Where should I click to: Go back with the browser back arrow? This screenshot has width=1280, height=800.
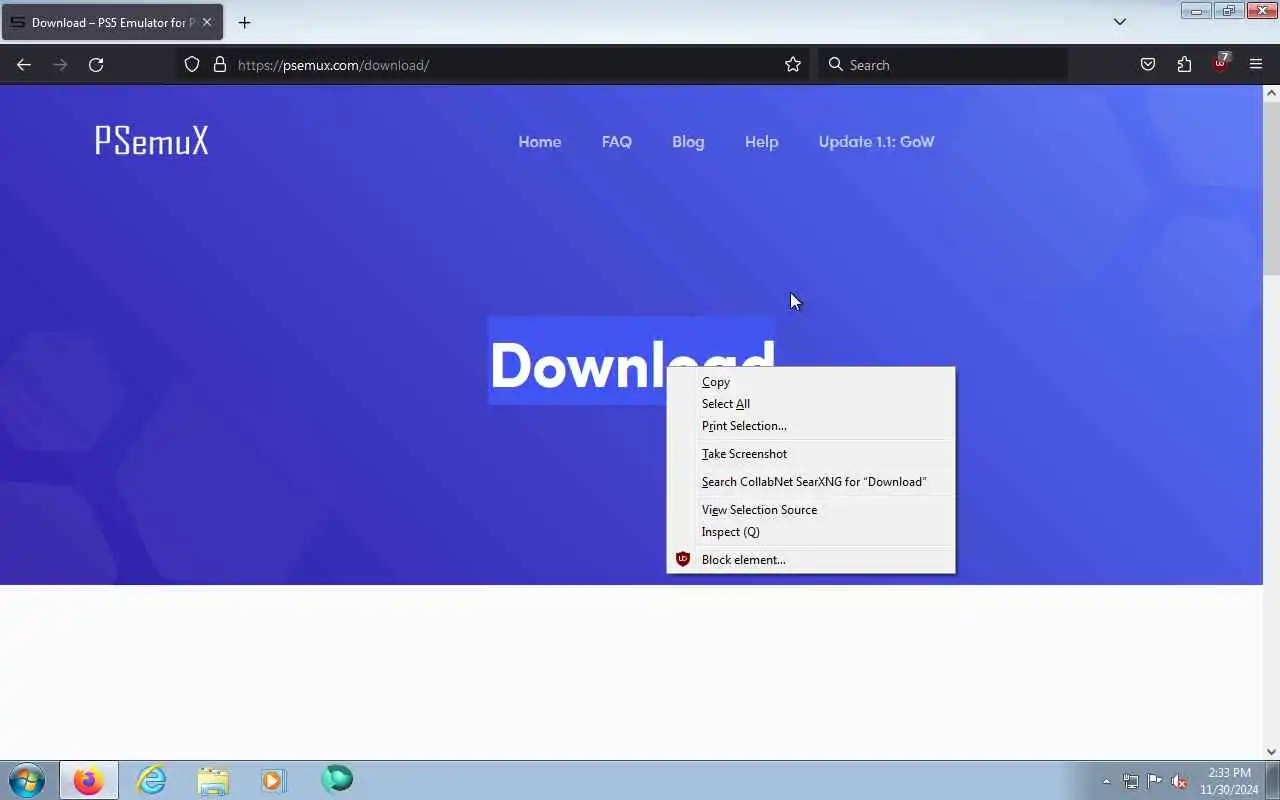(24, 65)
